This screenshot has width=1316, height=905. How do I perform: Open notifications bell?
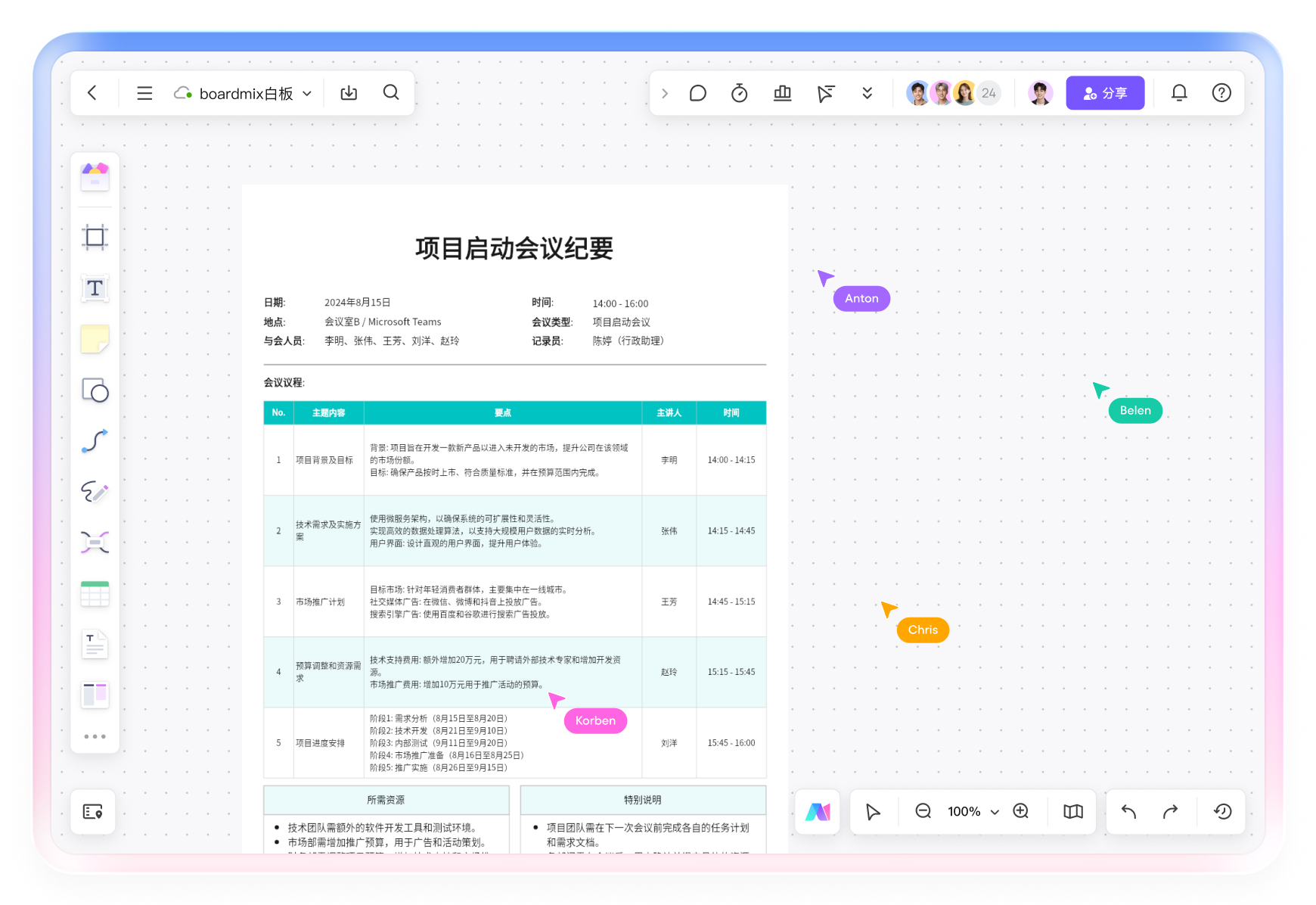pyautogui.click(x=1179, y=93)
